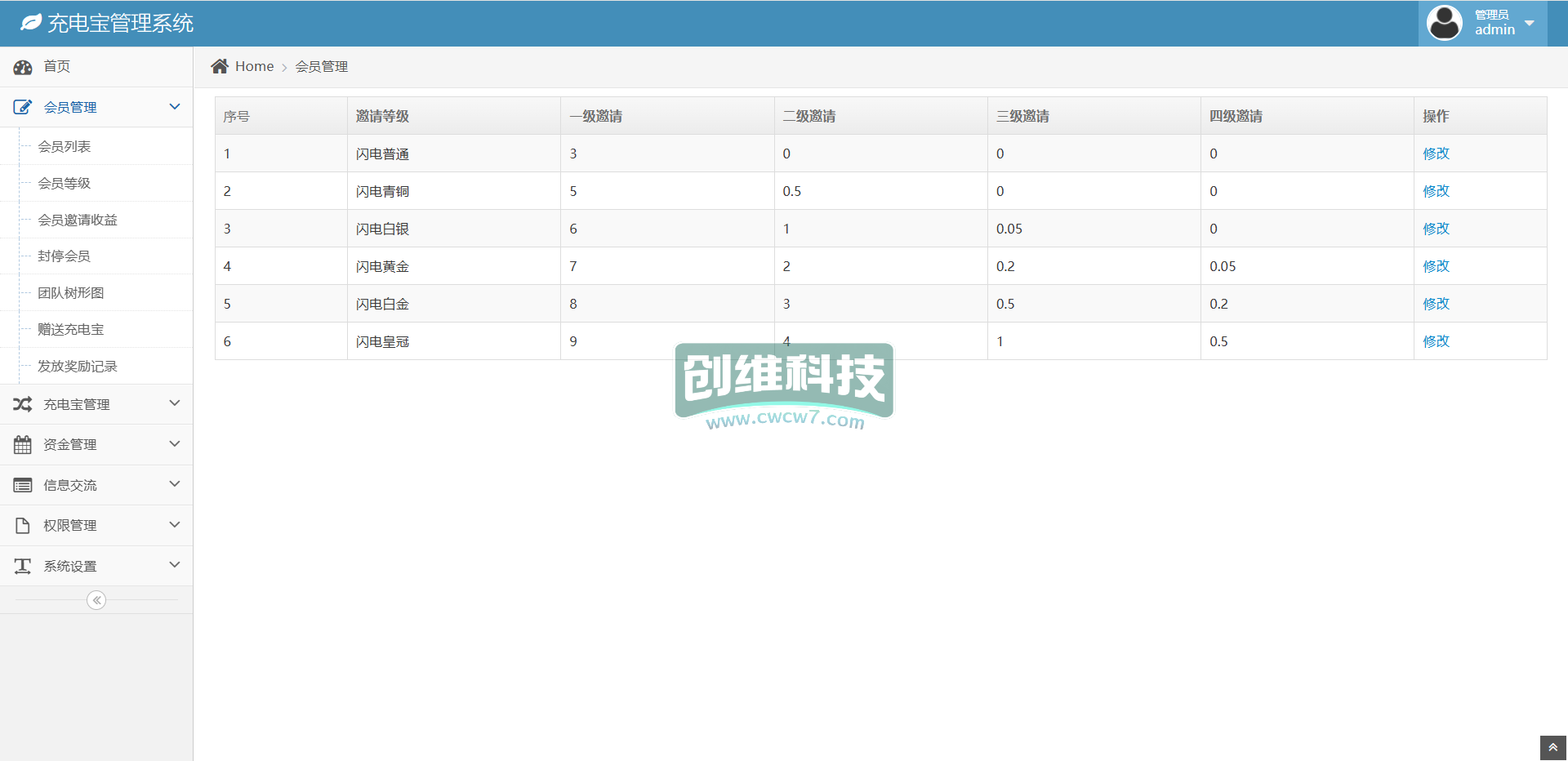Collapse the sidebar with double-arrow toggle
The image size is (1568, 761).
click(x=96, y=600)
